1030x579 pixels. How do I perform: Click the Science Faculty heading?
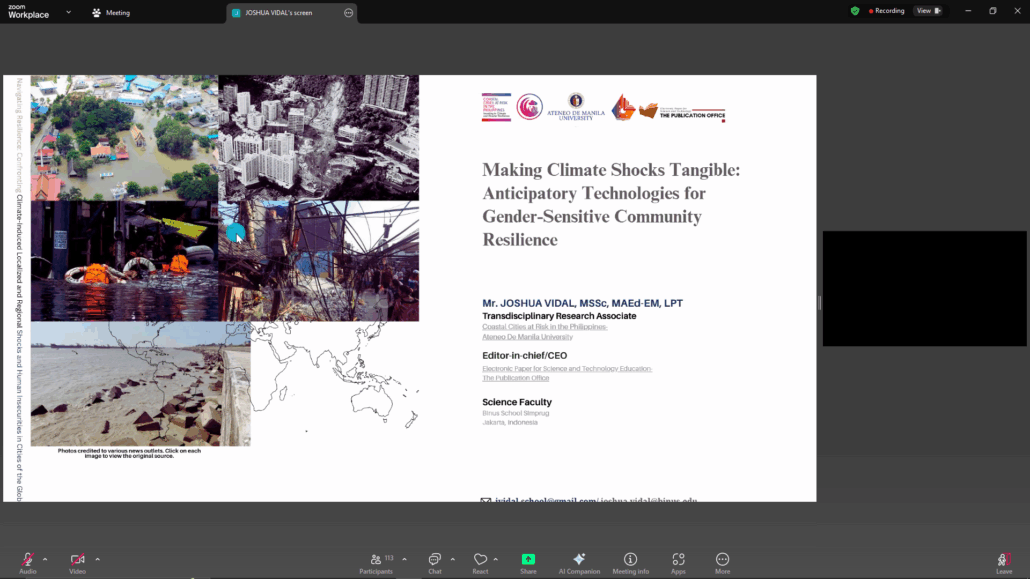pyautogui.click(x=517, y=402)
